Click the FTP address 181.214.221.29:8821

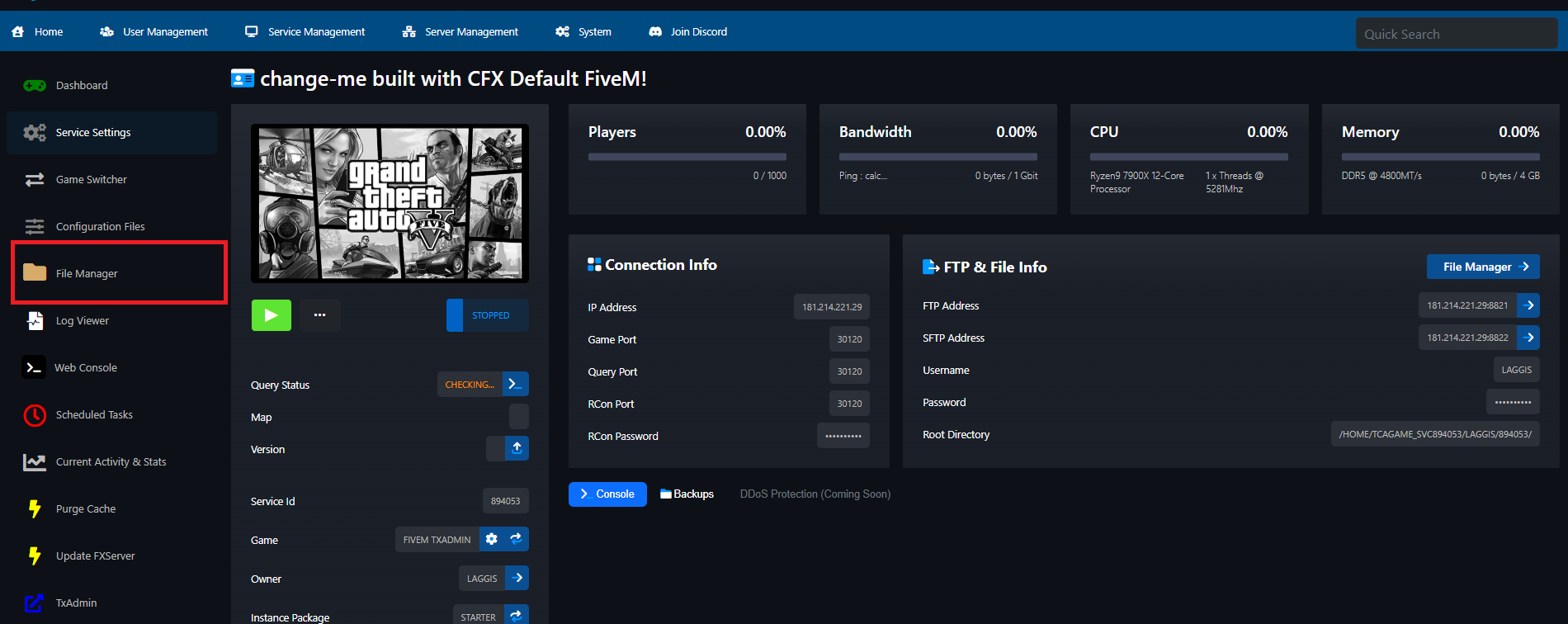1467,305
